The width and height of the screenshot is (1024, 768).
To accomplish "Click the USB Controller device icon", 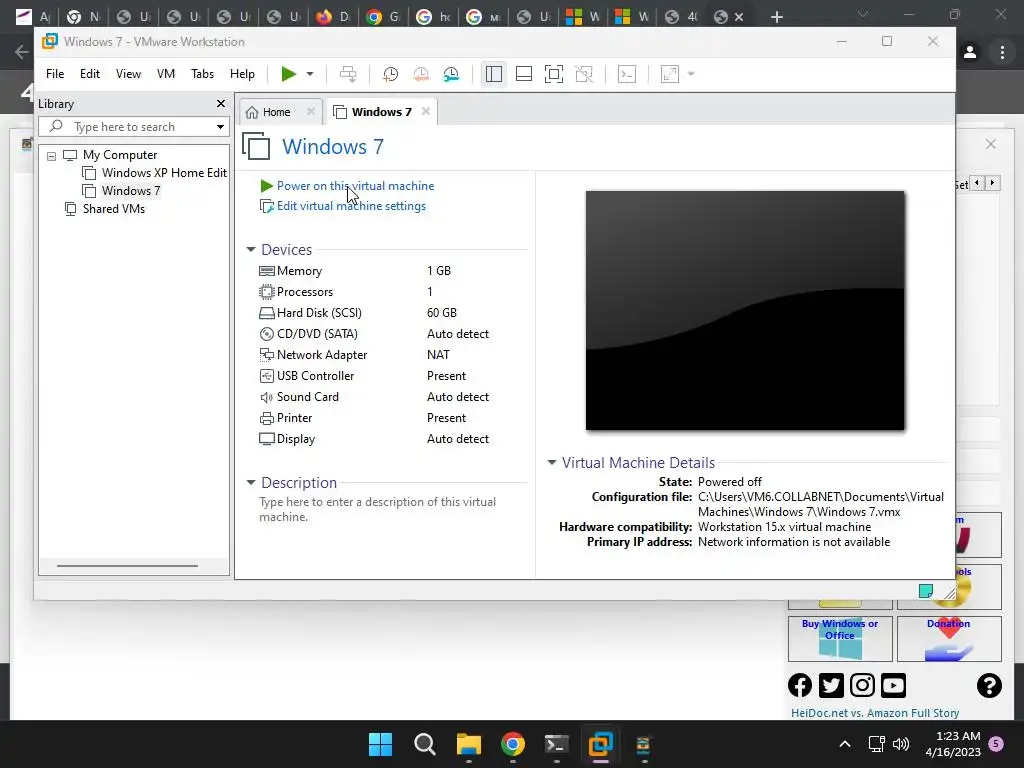I will point(266,376).
